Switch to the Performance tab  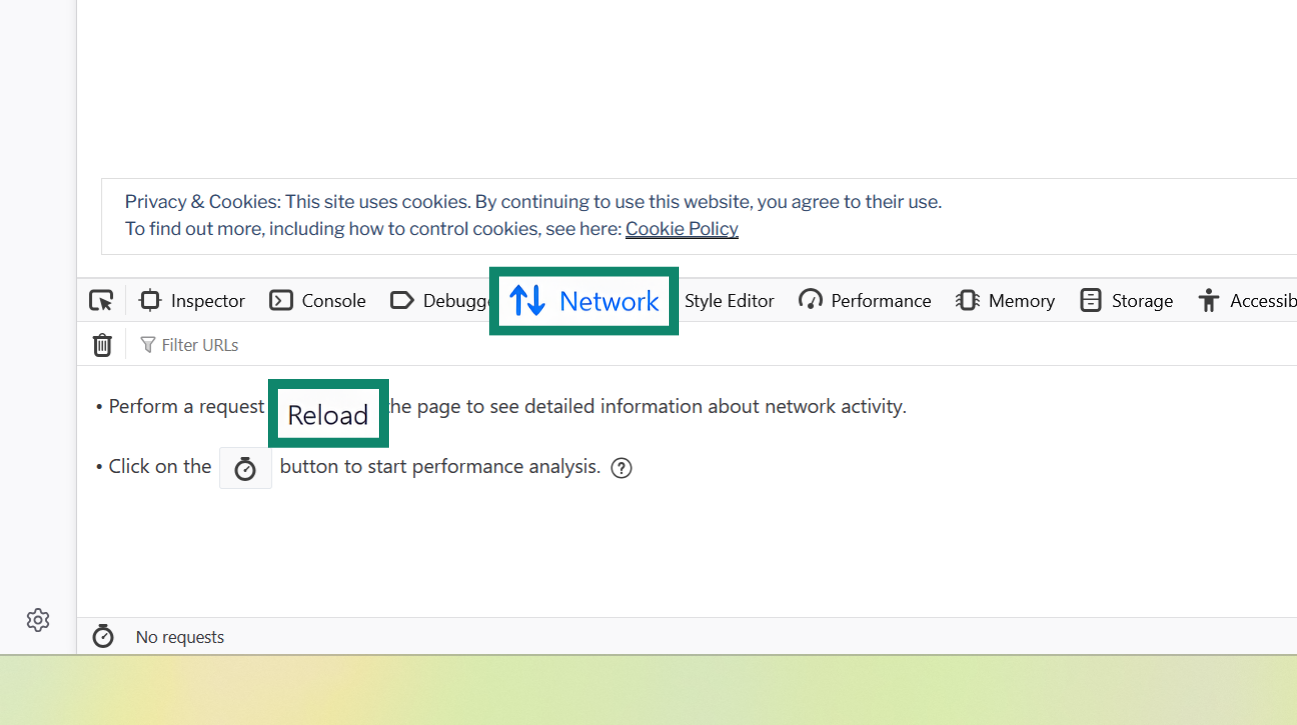864,300
